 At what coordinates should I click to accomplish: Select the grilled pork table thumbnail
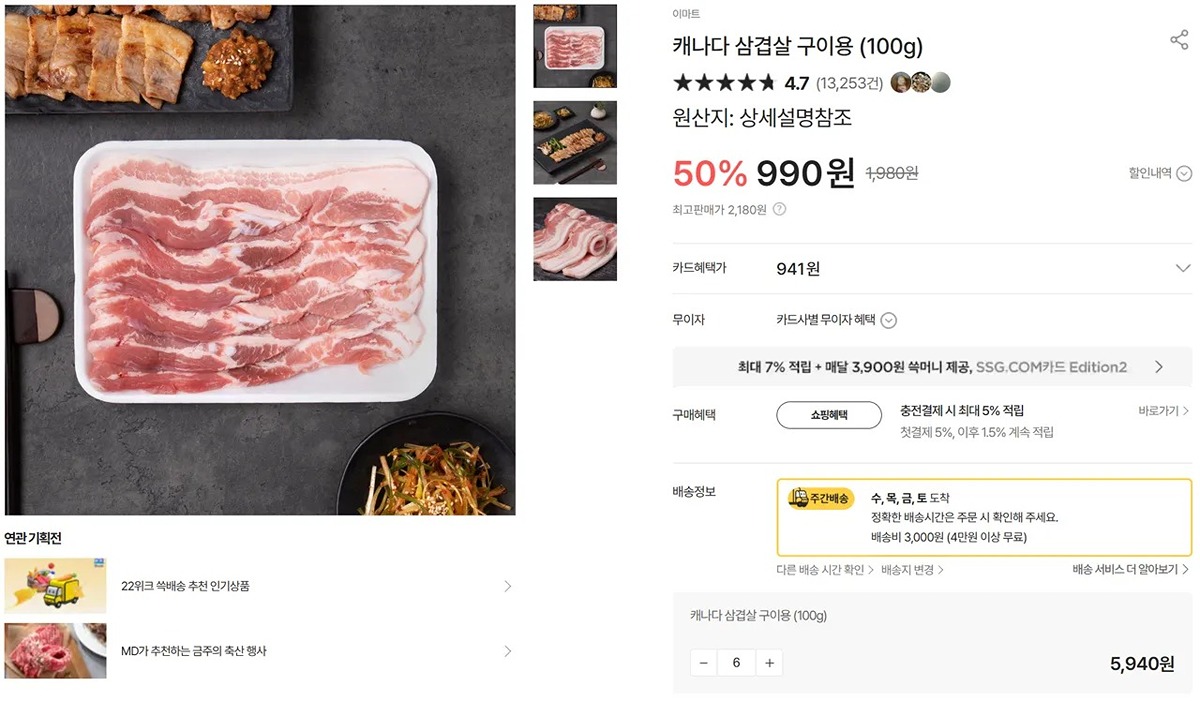click(575, 143)
